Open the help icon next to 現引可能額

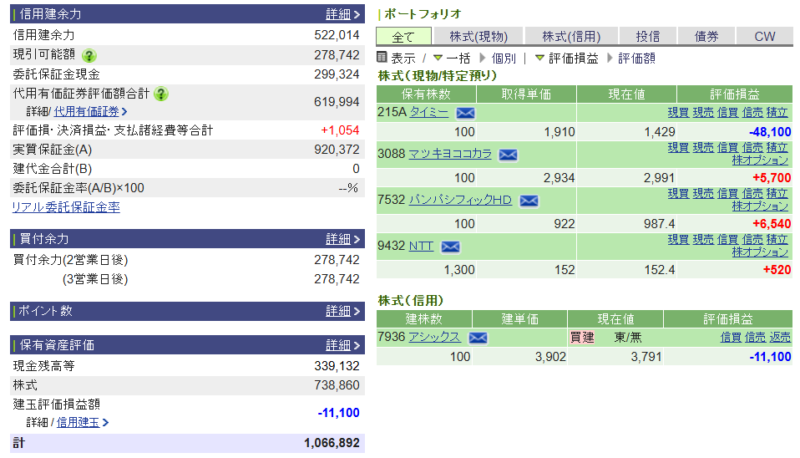[x=89, y=55]
